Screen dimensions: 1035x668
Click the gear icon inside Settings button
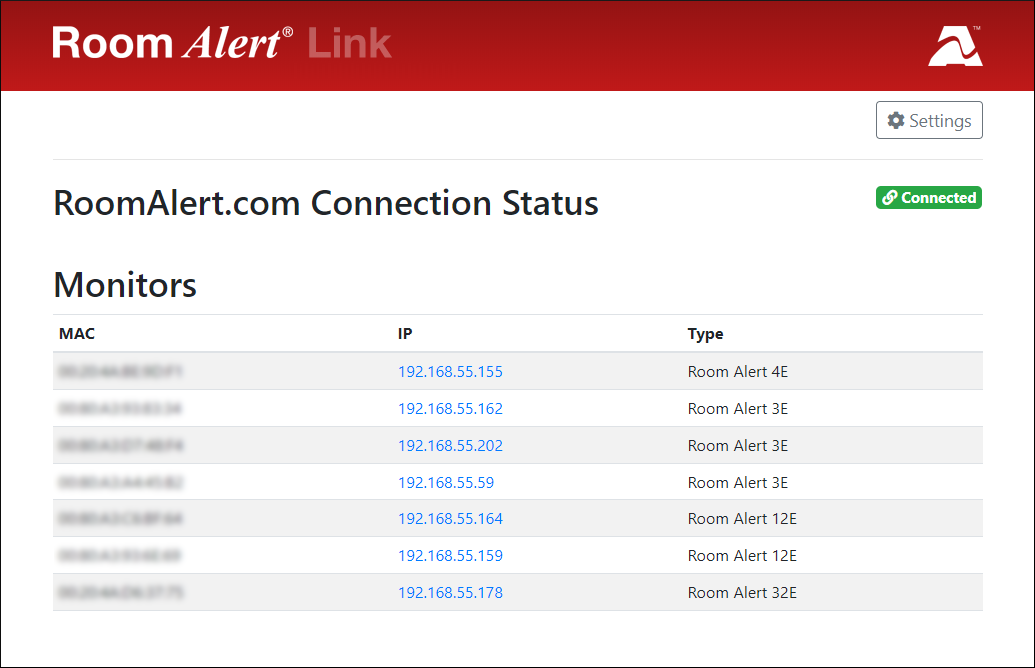point(895,119)
